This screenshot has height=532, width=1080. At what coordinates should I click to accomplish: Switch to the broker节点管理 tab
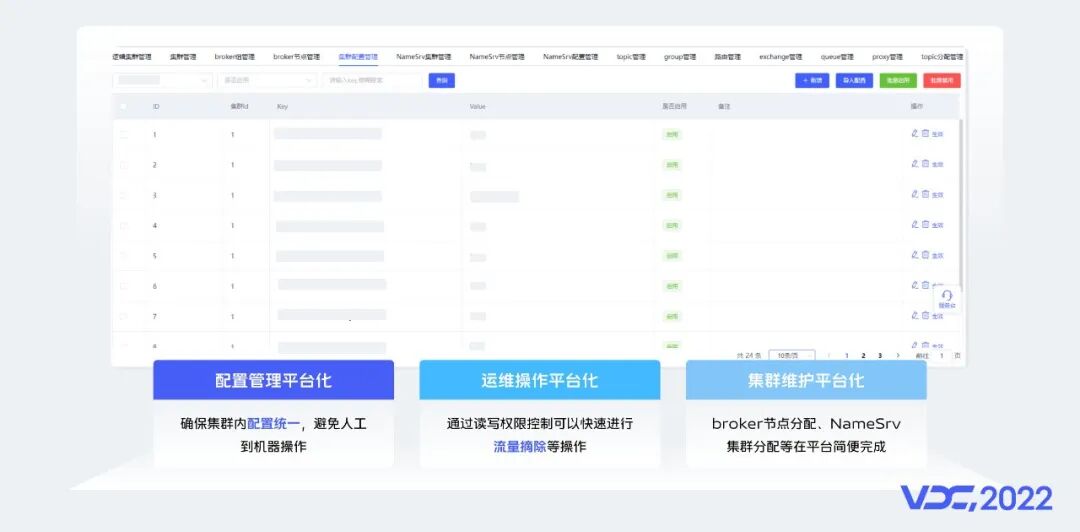click(x=297, y=57)
